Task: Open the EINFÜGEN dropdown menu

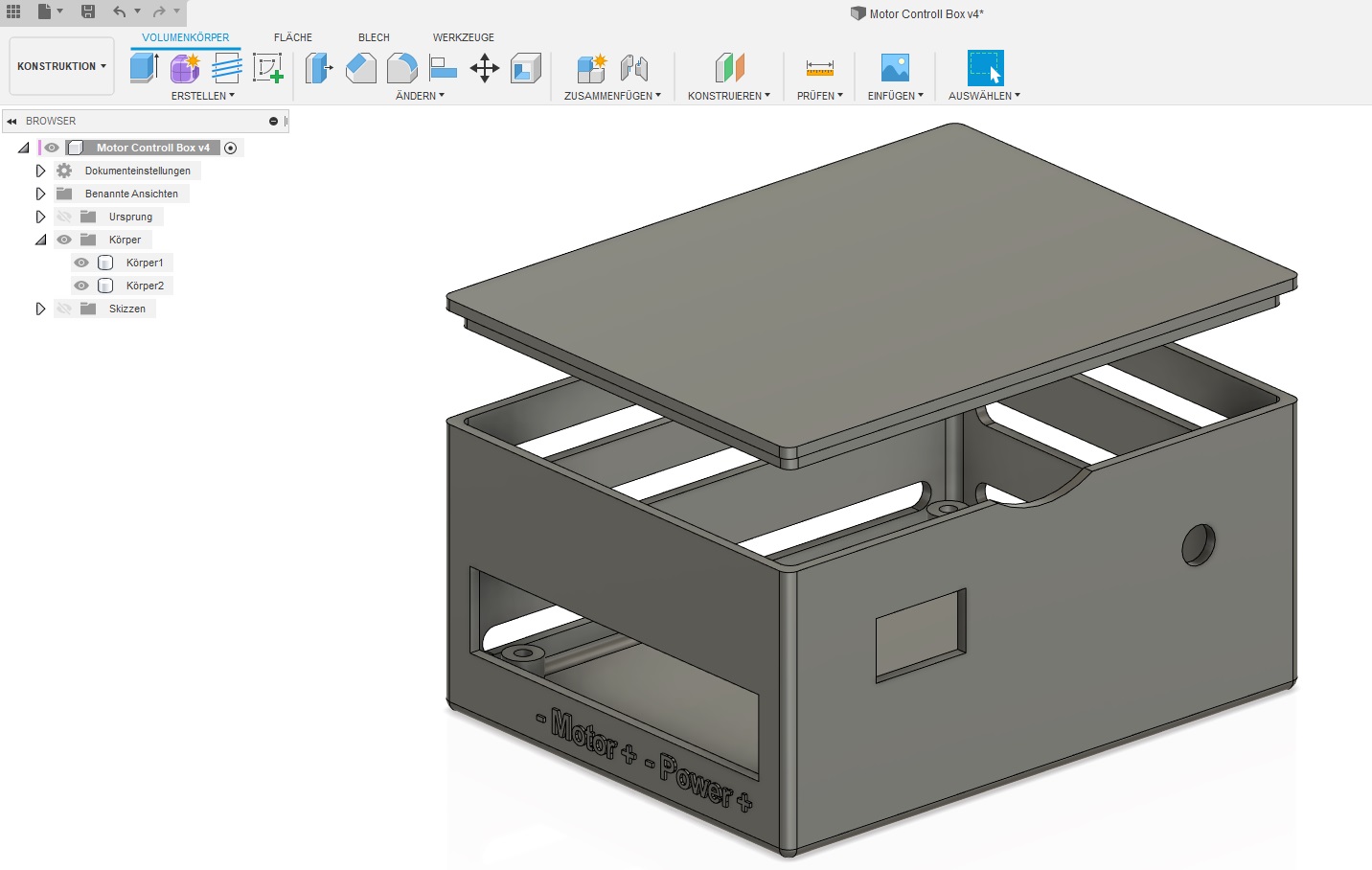Action: pos(896,96)
